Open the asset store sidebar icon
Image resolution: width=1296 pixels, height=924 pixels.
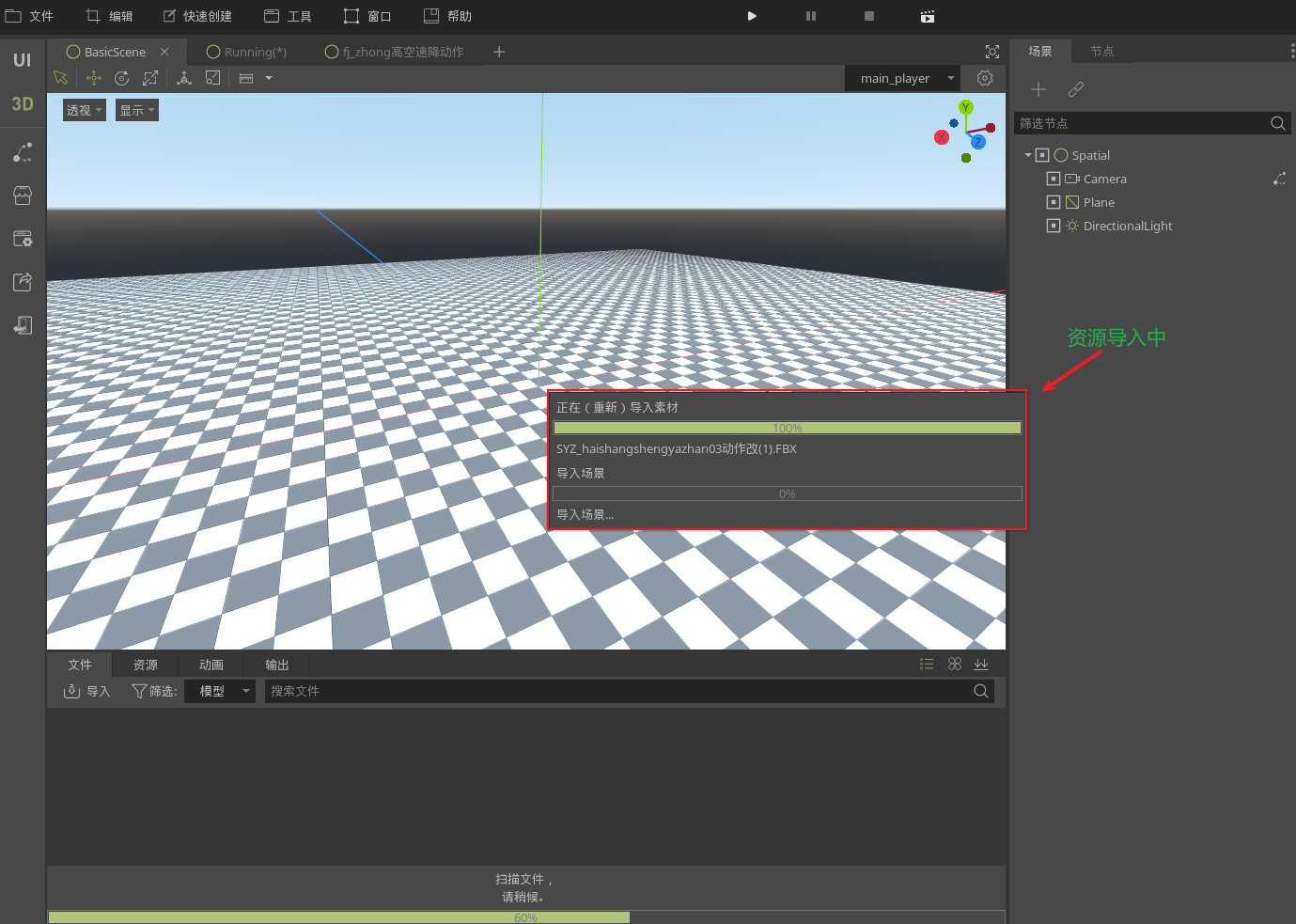click(x=23, y=196)
